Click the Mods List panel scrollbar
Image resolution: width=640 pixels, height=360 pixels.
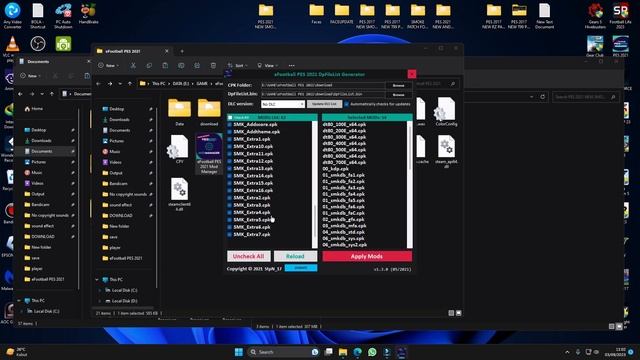click(x=315, y=184)
